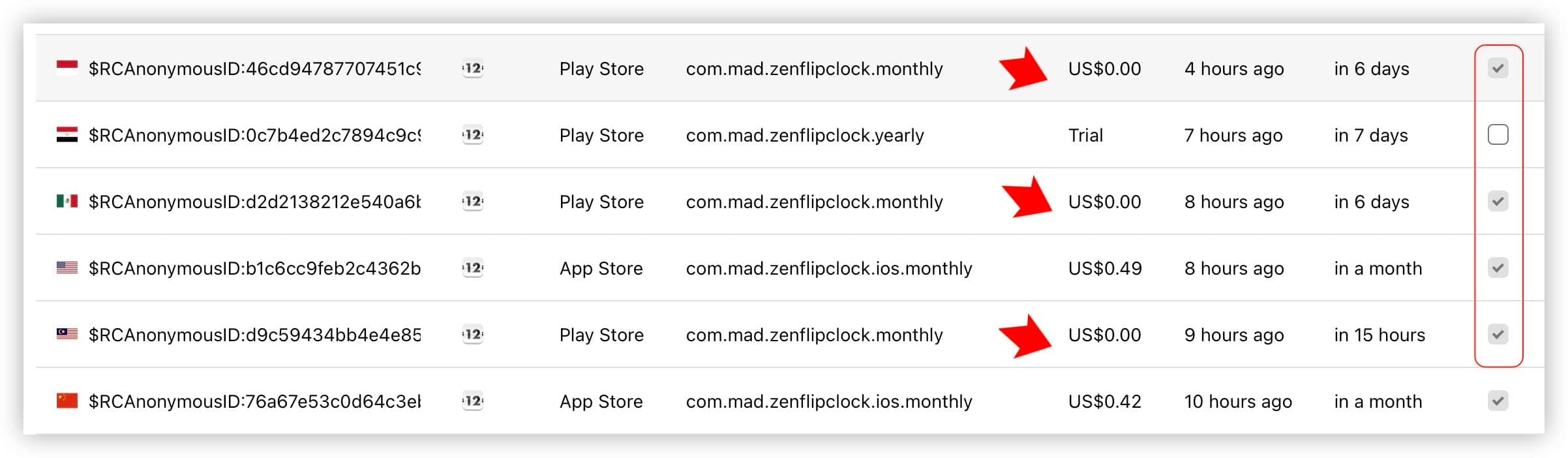The width and height of the screenshot is (1568, 458).
Task: Click com.mad.zenflipclock.ios.monthly in the US$0.49 row
Action: tap(828, 268)
